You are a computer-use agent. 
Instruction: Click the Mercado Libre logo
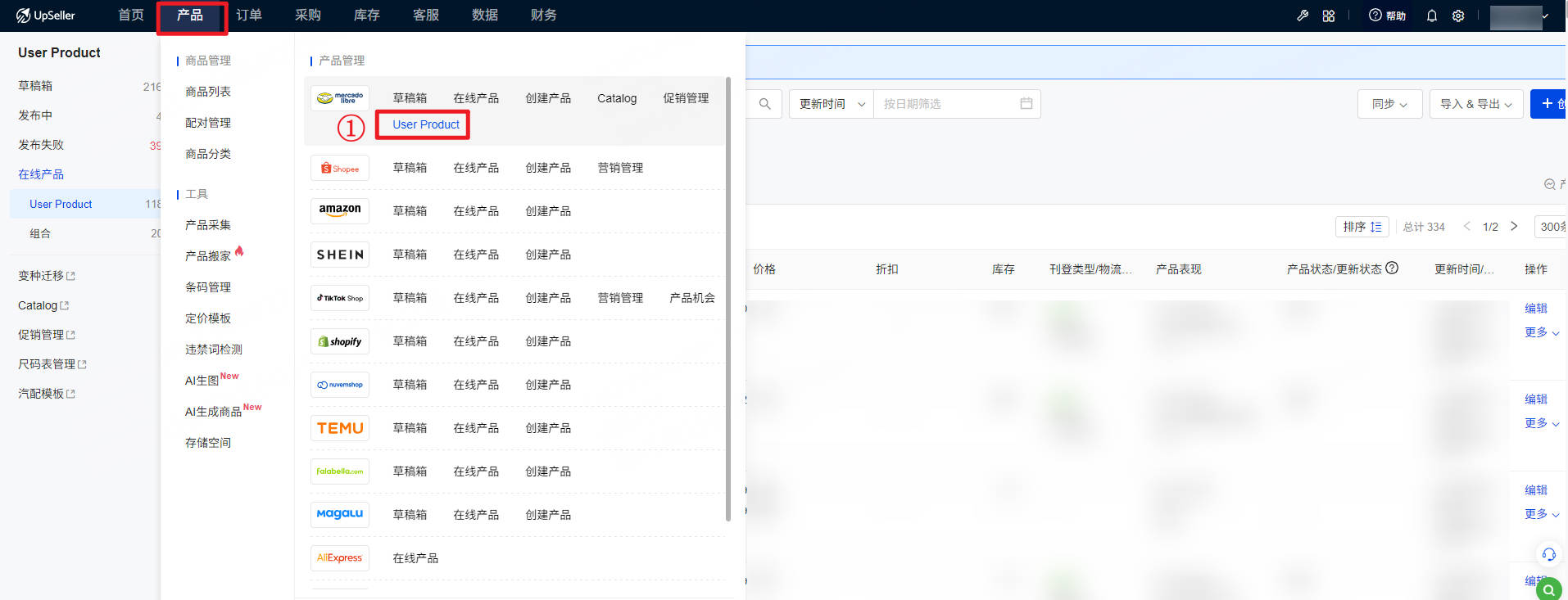click(340, 98)
